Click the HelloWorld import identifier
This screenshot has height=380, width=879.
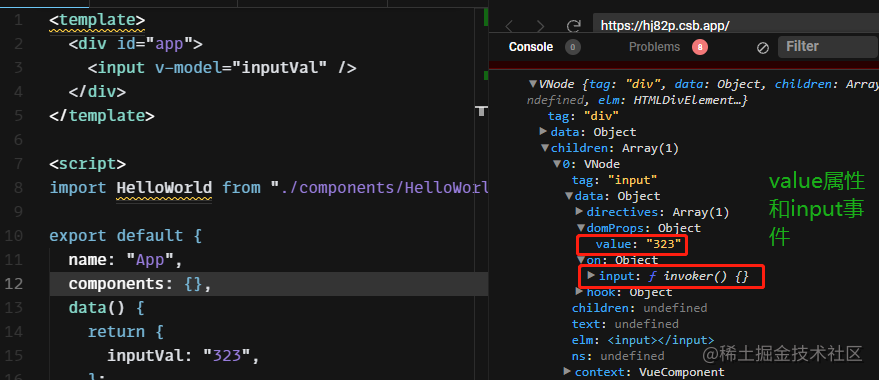coord(164,187)
